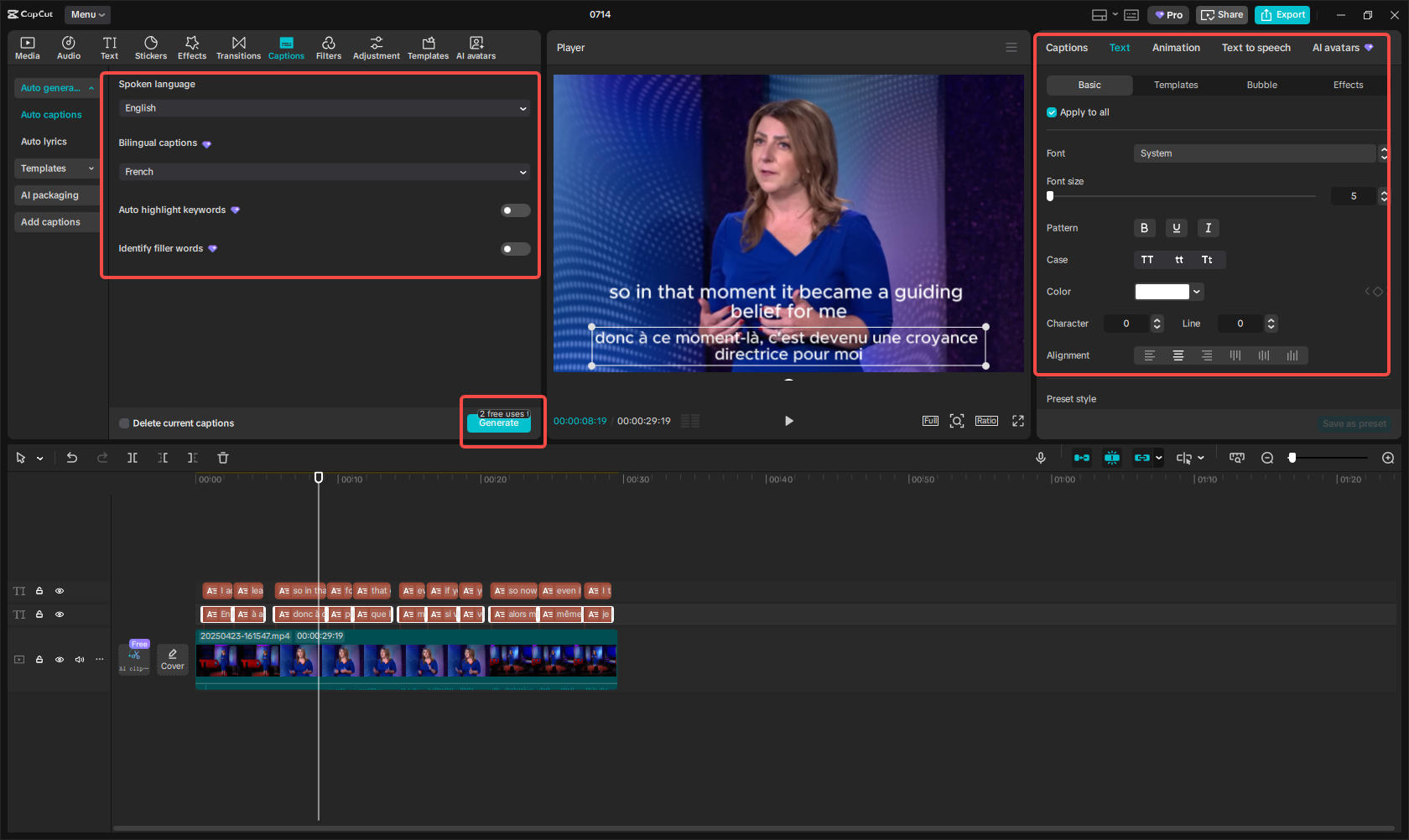Delete selected clip with trash icon
Image resolution: width=1409 pixels, height=840 pixels.
(x=223, y=458)
